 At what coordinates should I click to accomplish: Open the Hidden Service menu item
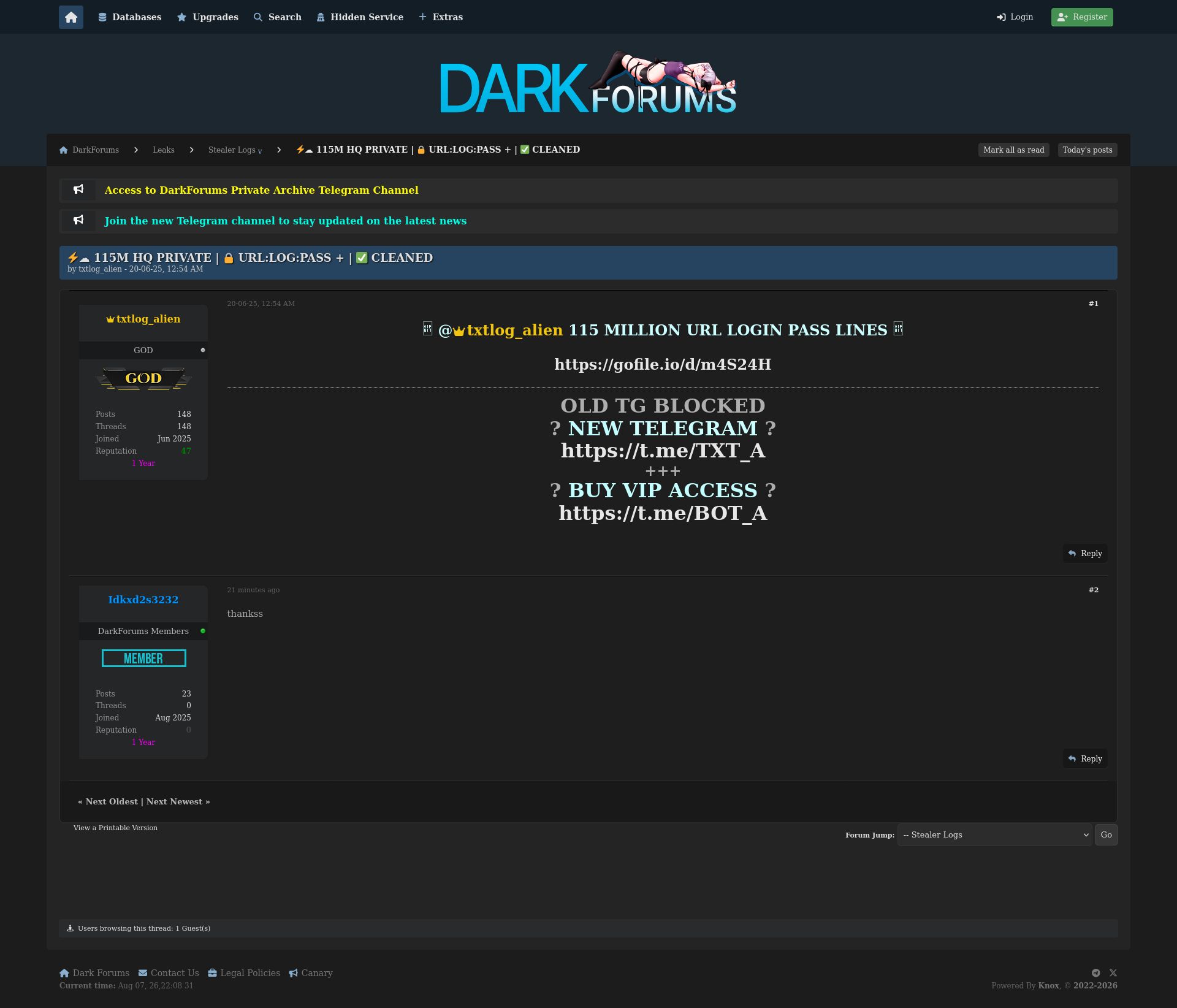(360, 17)
